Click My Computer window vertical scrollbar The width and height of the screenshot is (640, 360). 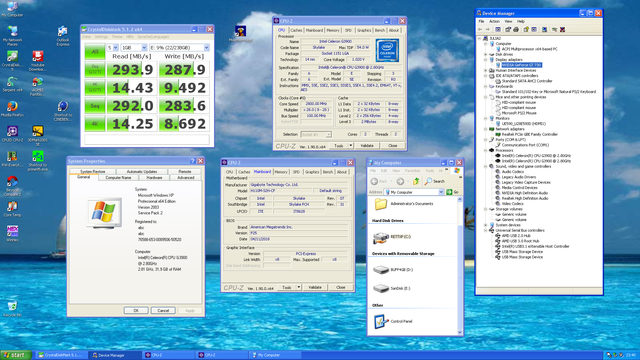(460, 265)
